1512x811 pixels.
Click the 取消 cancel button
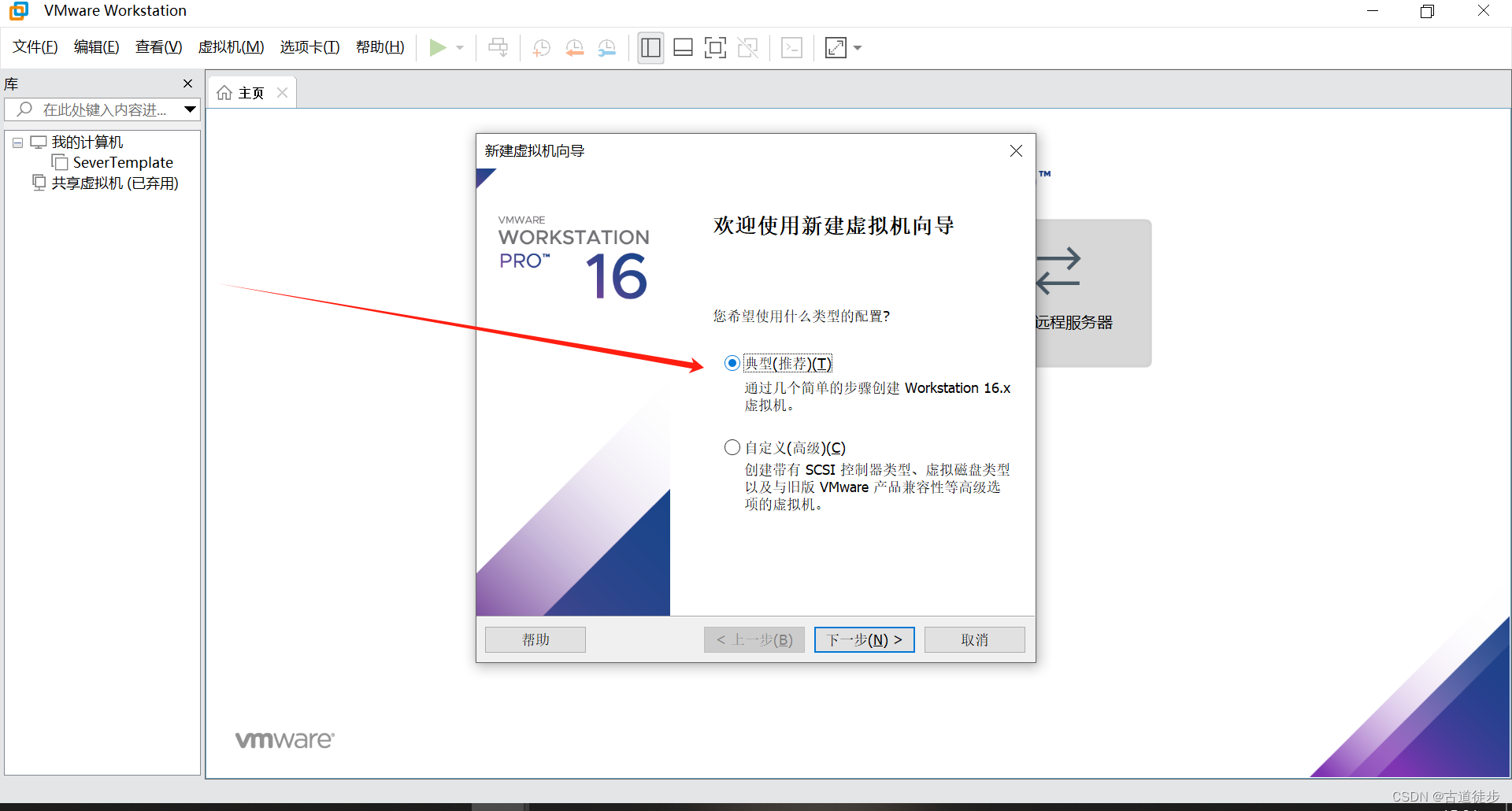point(975,639)
